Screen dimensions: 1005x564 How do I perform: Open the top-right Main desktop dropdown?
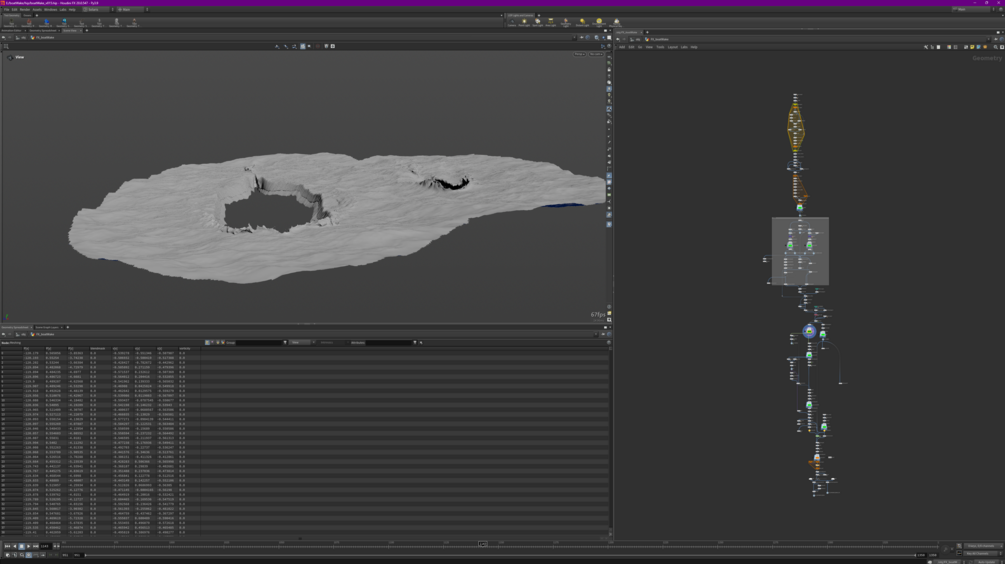[971, 9]
